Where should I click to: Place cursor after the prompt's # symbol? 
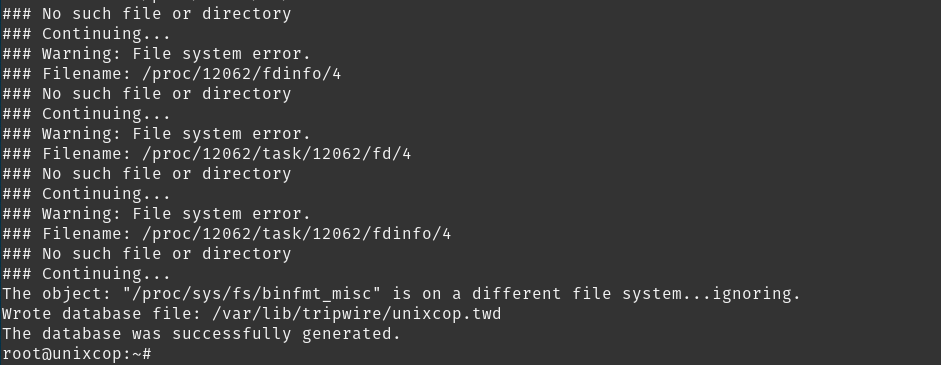tap(155, 354)
